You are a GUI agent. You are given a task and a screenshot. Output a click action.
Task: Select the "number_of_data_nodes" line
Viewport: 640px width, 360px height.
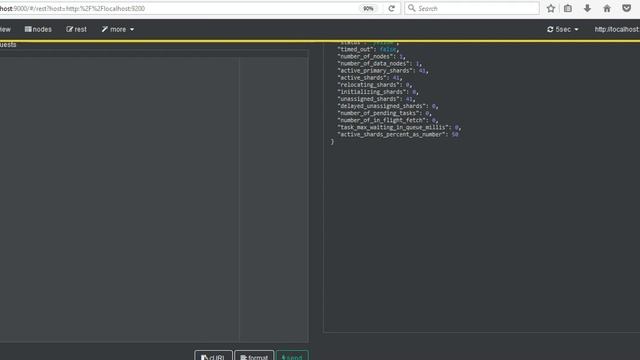coord(380,64)
